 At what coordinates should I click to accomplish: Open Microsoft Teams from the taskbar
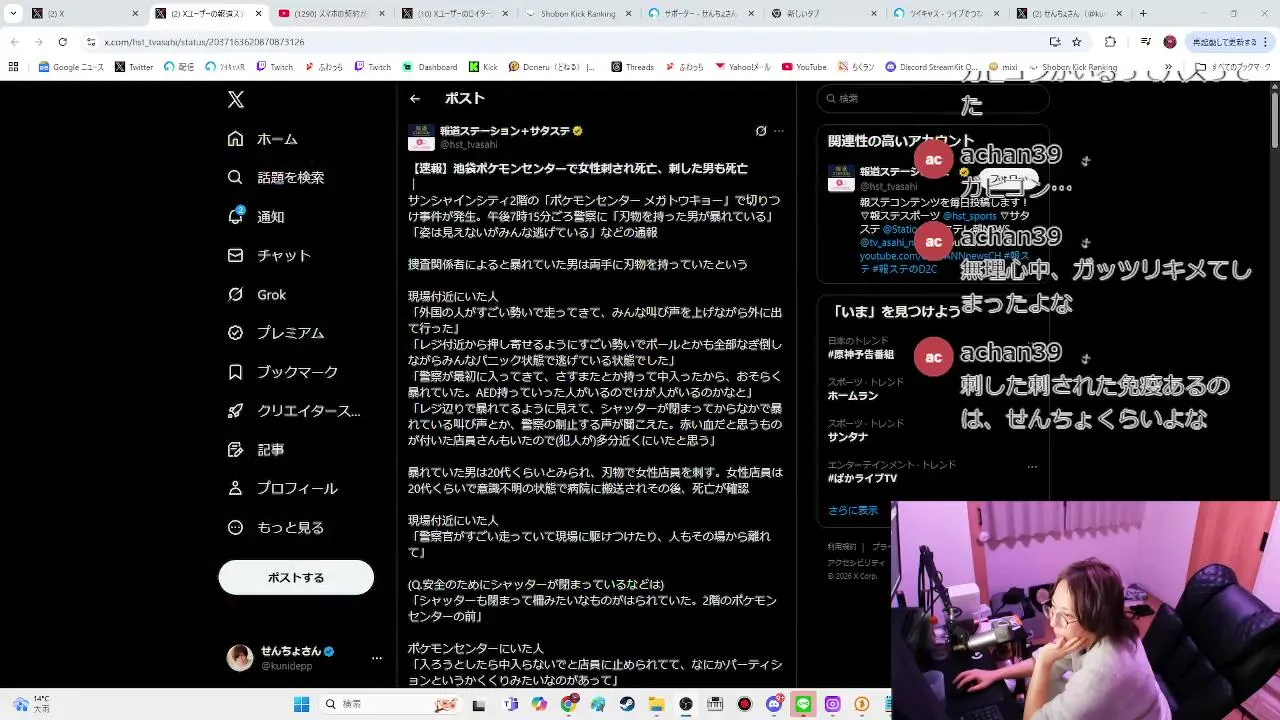[511, 704]
